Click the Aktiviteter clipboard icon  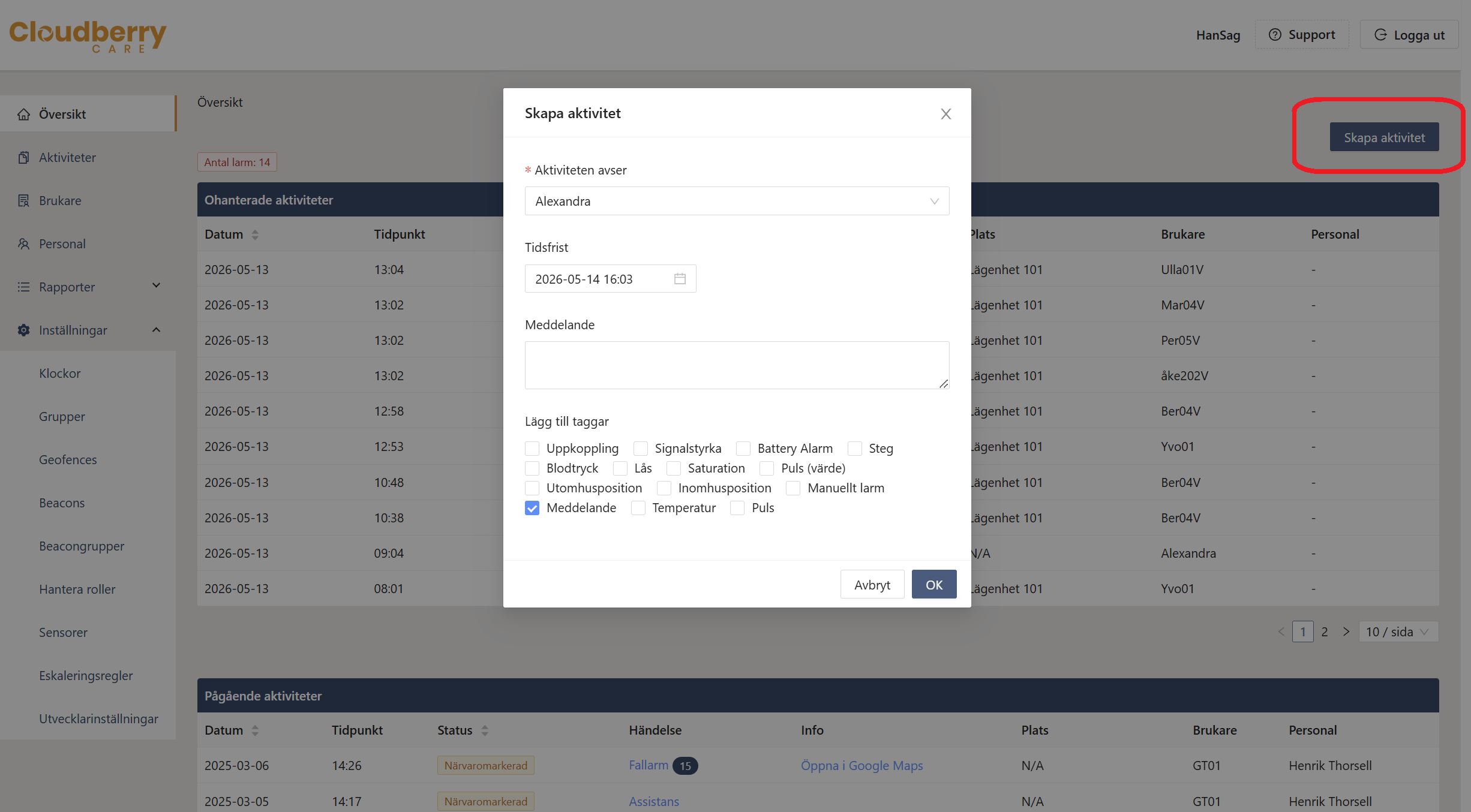tap(23, 157)
